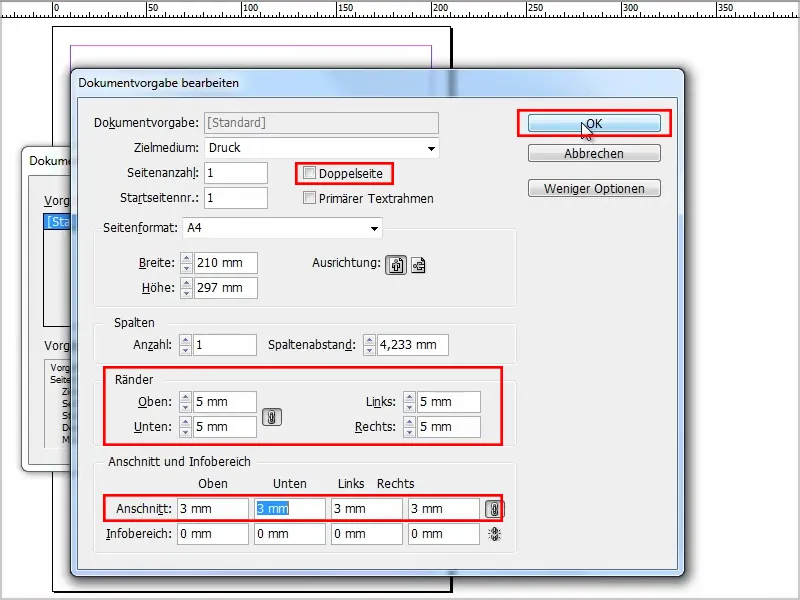Click the Infobereich Oben field

213,534
